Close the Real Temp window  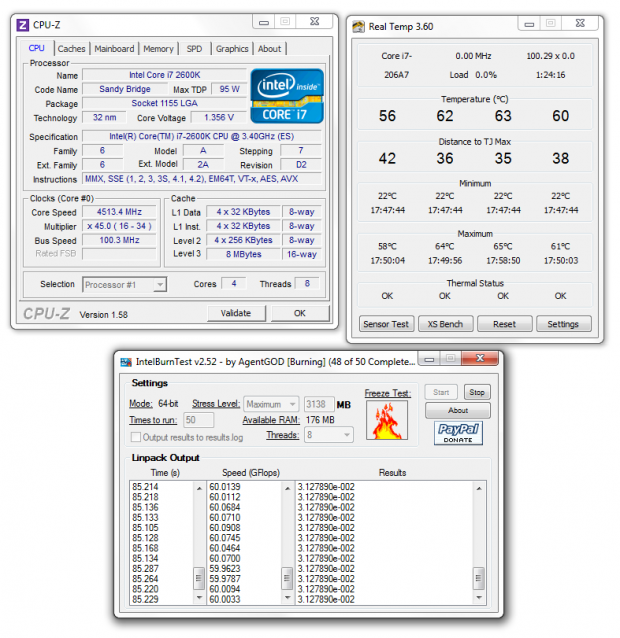click(x=580, y=24)
